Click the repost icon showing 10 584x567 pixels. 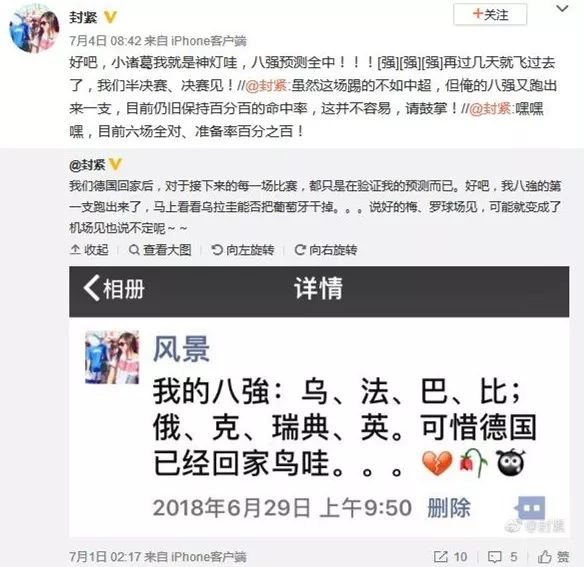450,557
